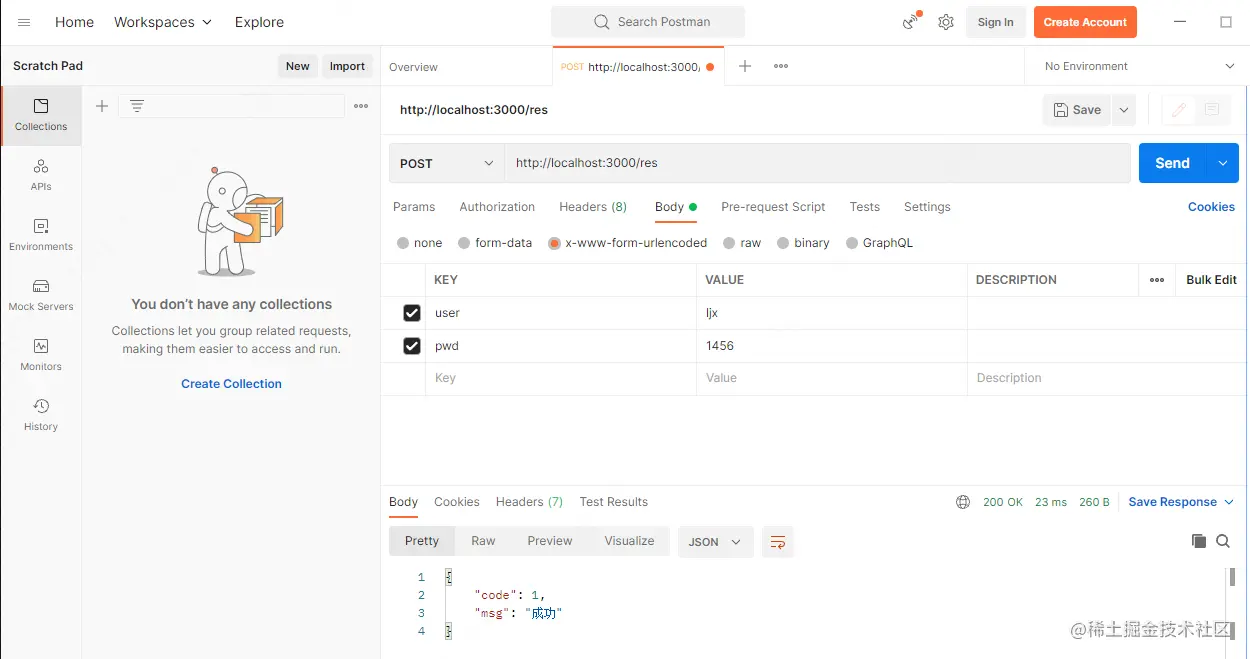
Task: Open the Mock Servers sidebar panel
Action: [41, 294]
